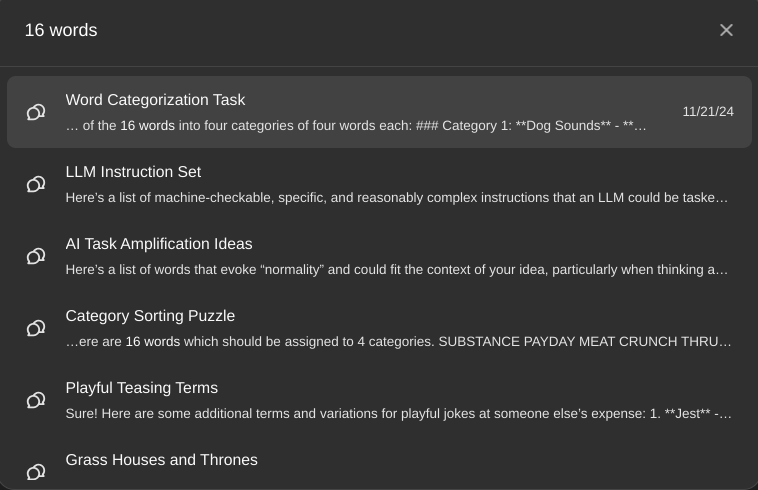Open the LLM Instruction Set conversation
Screen dimensions: 758x490
[x=379, y=184]
